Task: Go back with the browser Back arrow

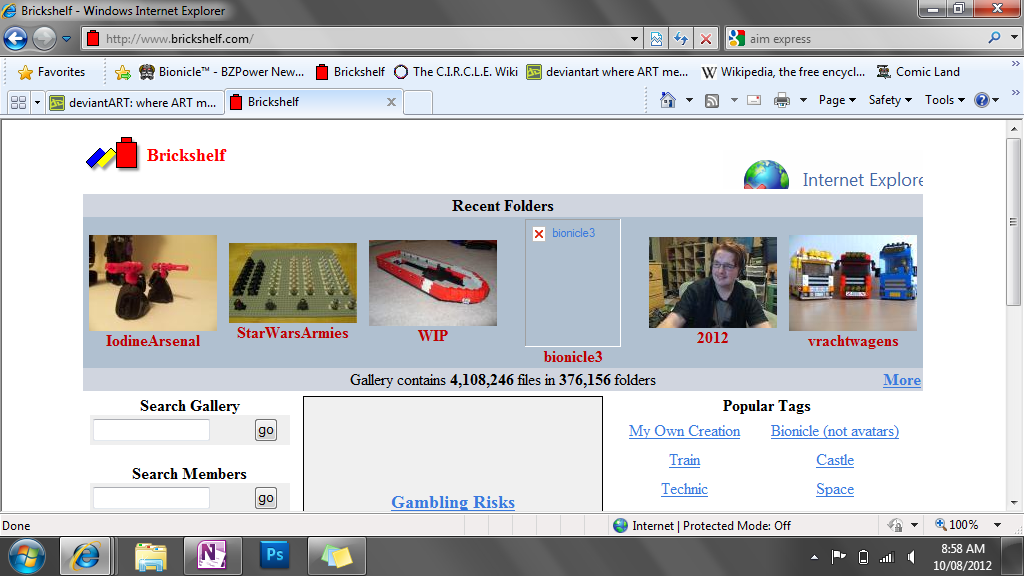Action: coord(16,39)
